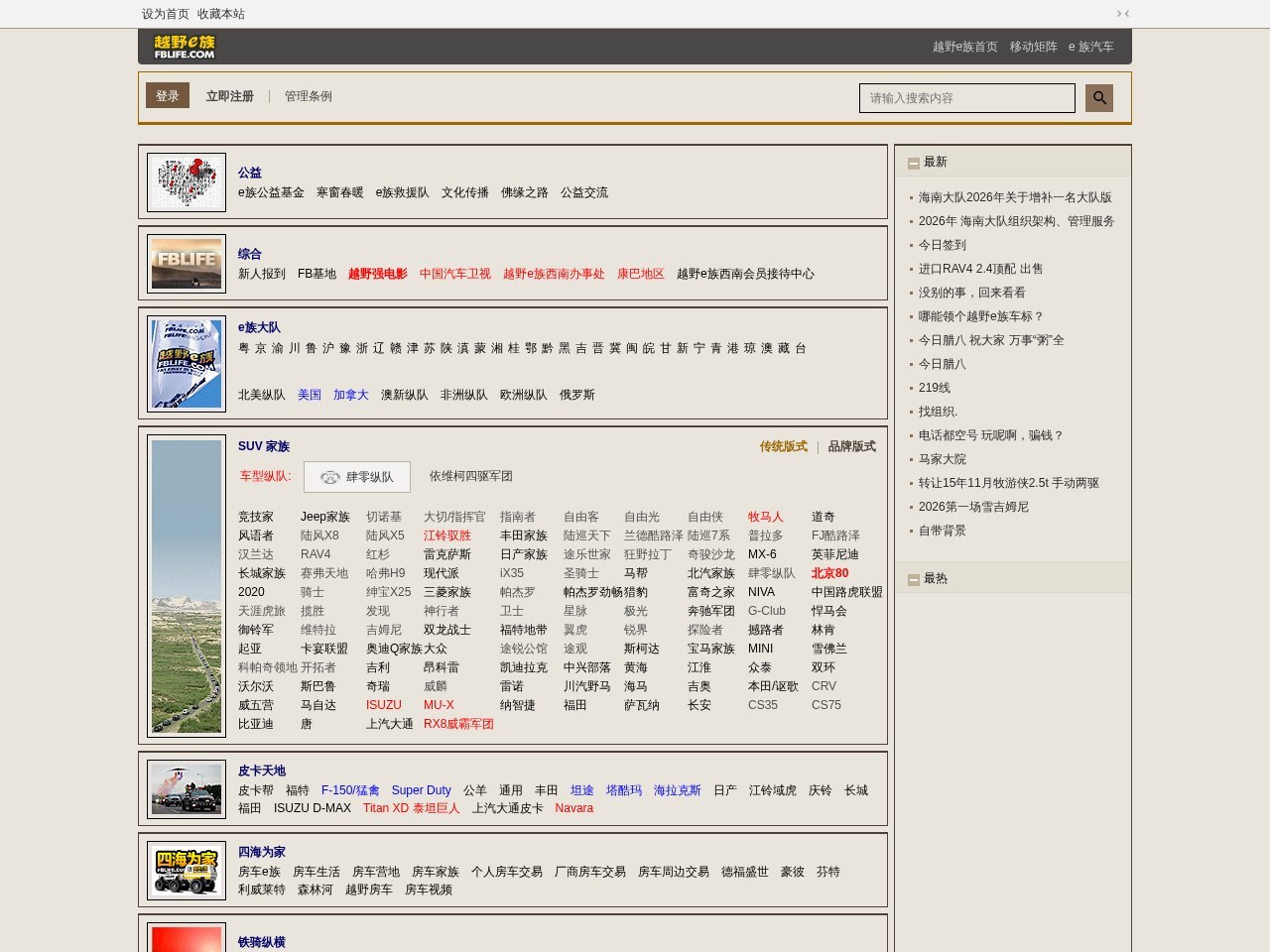Open the 公益 heart-shaped forum thumbnail
Image resolution: width=1270 pixels, height=952 pixels.
coord(187,182)
